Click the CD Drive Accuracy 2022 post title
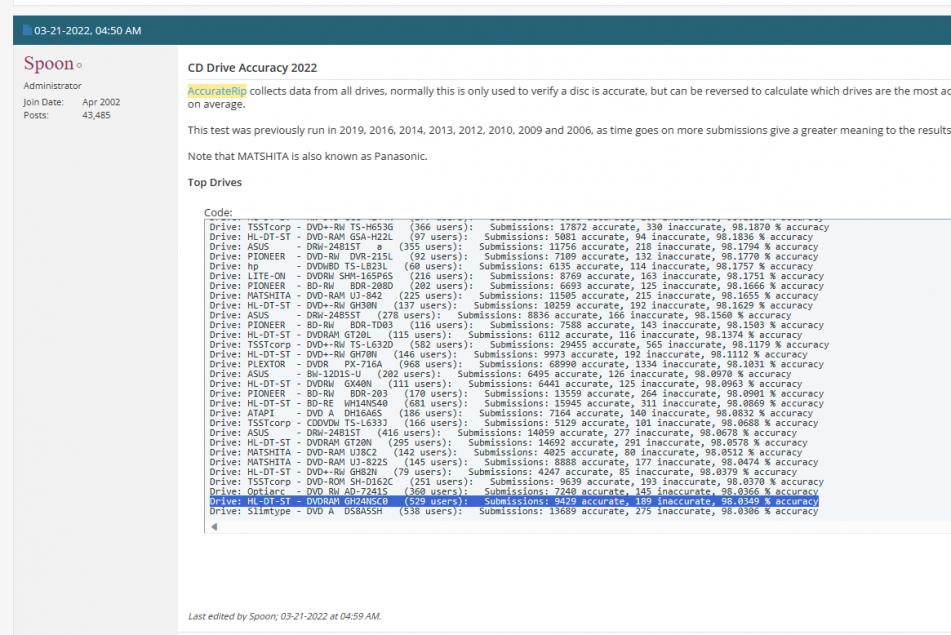 click(252, 68)
